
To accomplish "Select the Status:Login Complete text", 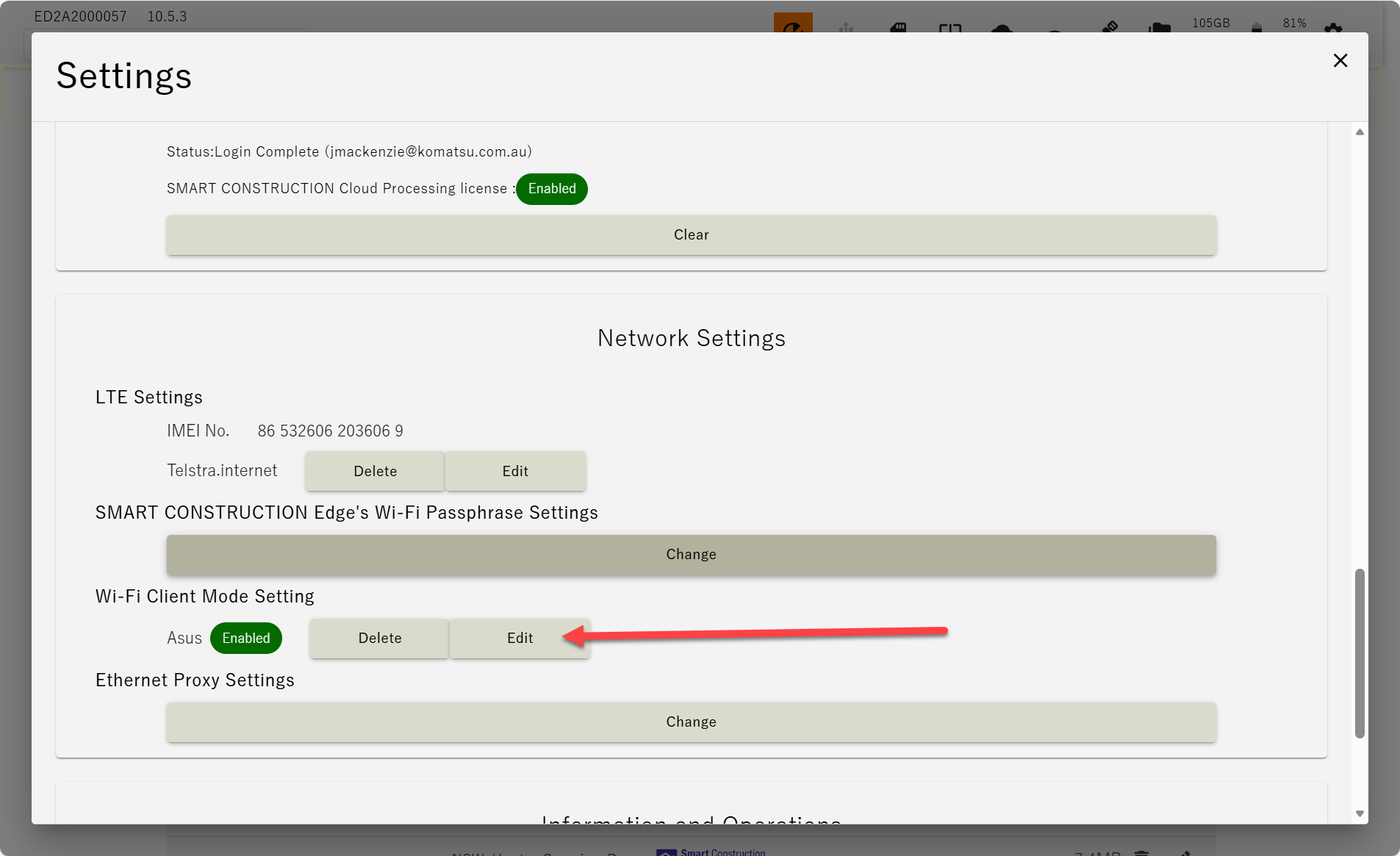I will (349, 151).
